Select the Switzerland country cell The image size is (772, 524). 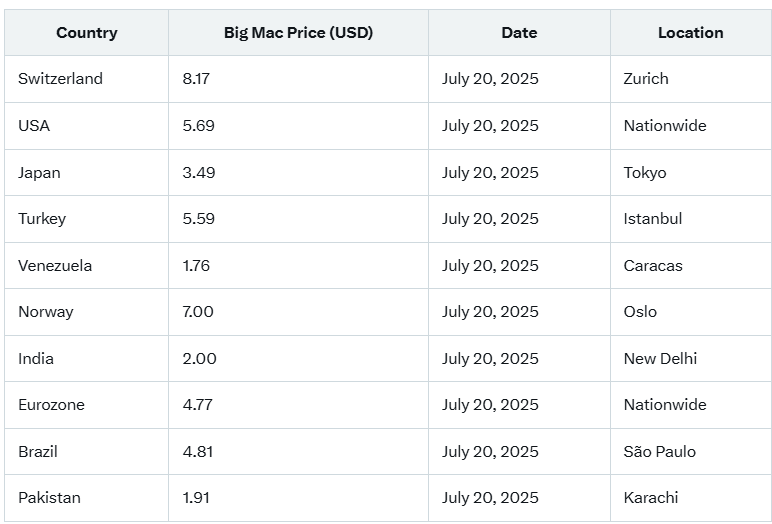point(87,79)
